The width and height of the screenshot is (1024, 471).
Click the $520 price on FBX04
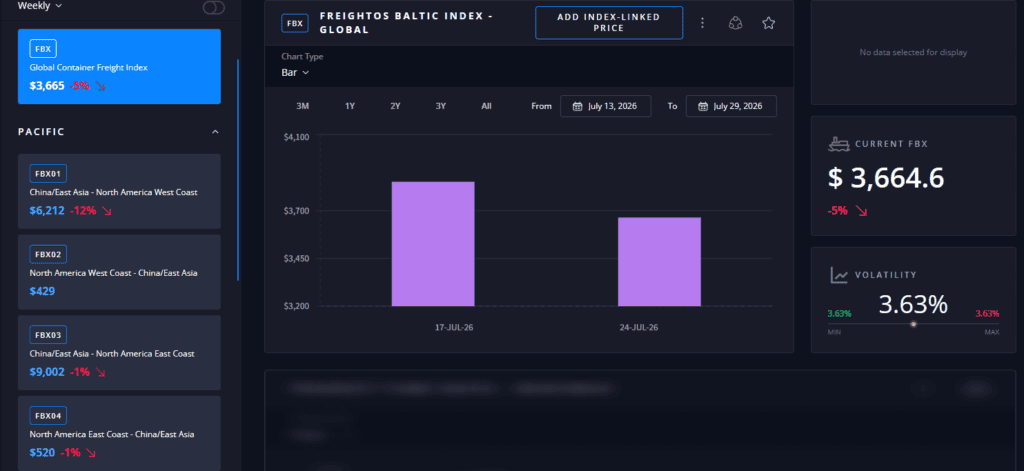[42, 452]
